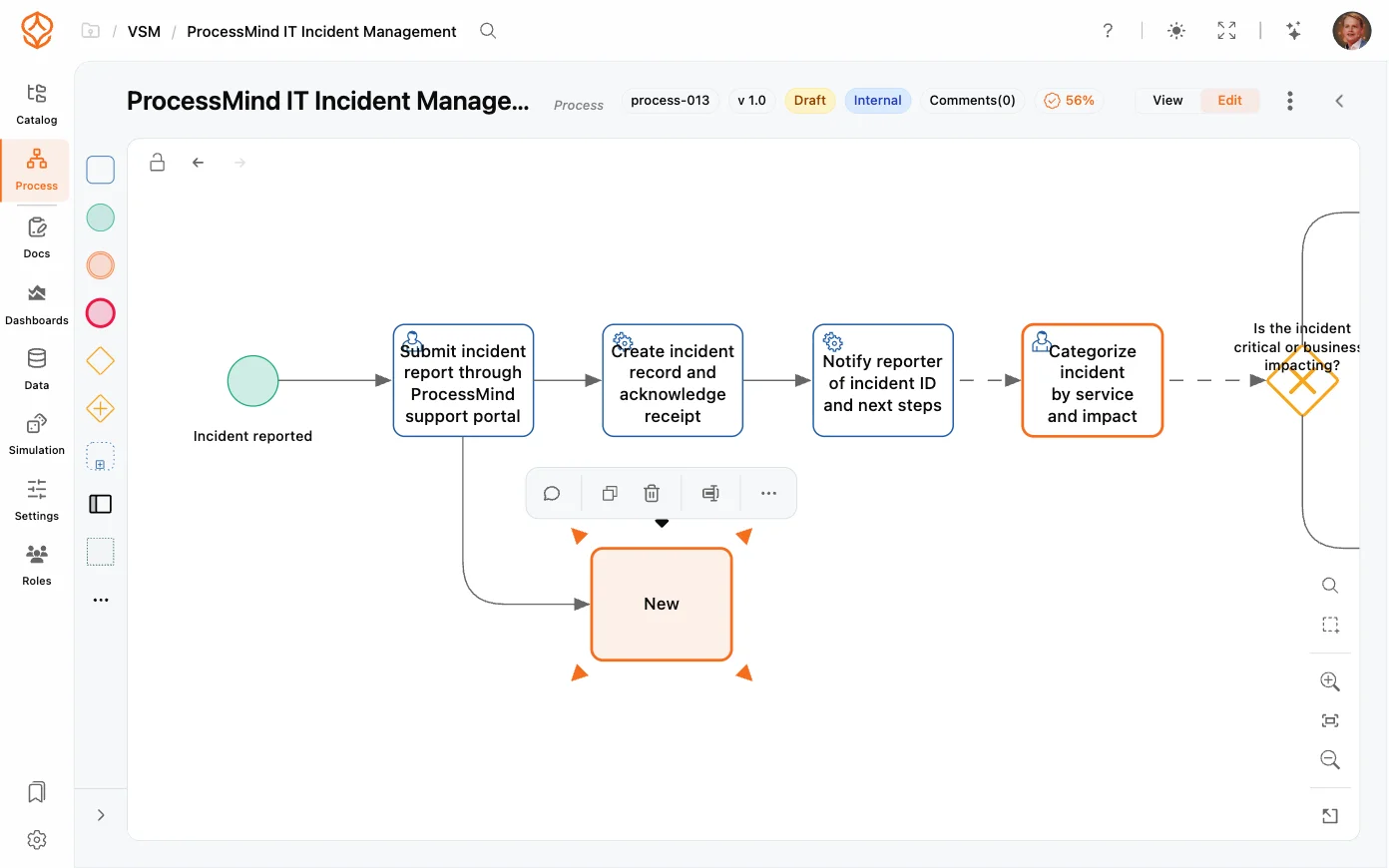Undo the last diagram change
This screenshot has width=1389, height=868.
pyautogui.click(x=199, y=163)
